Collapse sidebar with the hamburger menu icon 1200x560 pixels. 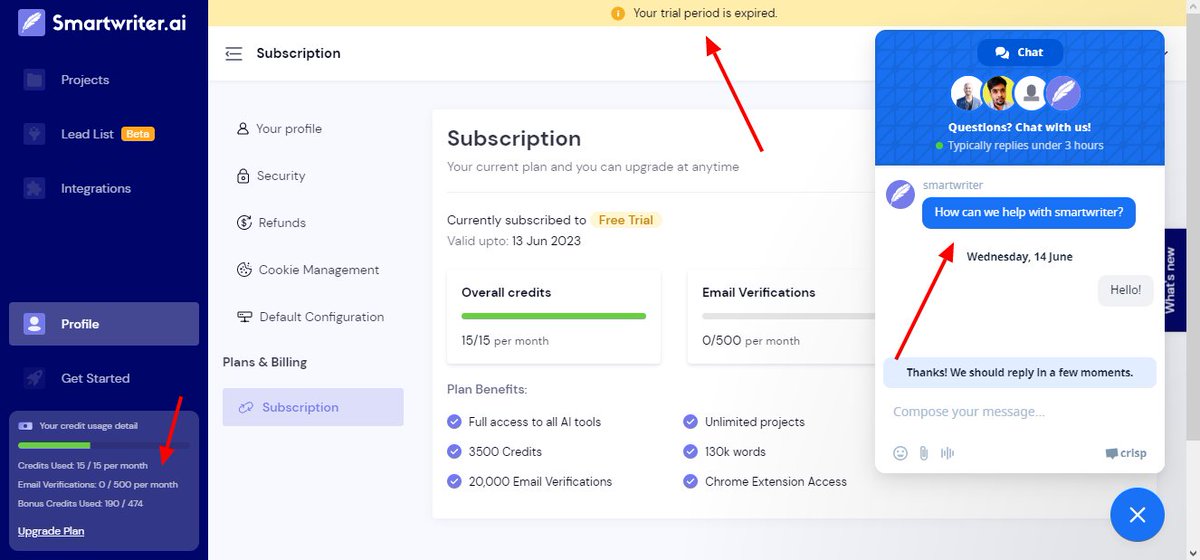[234, 54]
